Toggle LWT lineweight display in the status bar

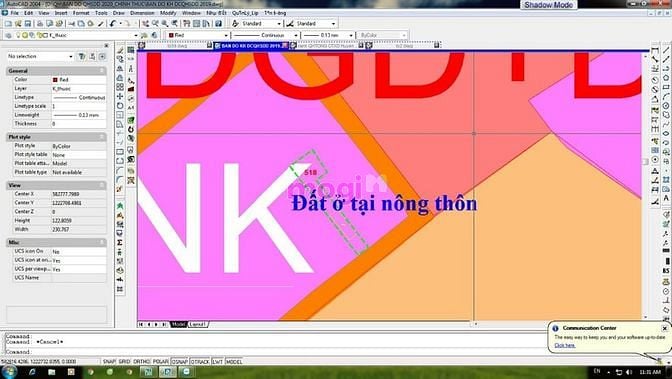(217, 361)
